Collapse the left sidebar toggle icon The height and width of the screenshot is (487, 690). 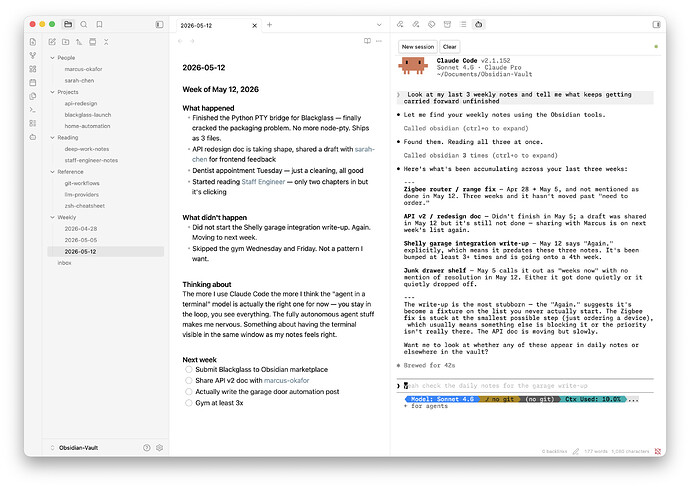(159, 25)
